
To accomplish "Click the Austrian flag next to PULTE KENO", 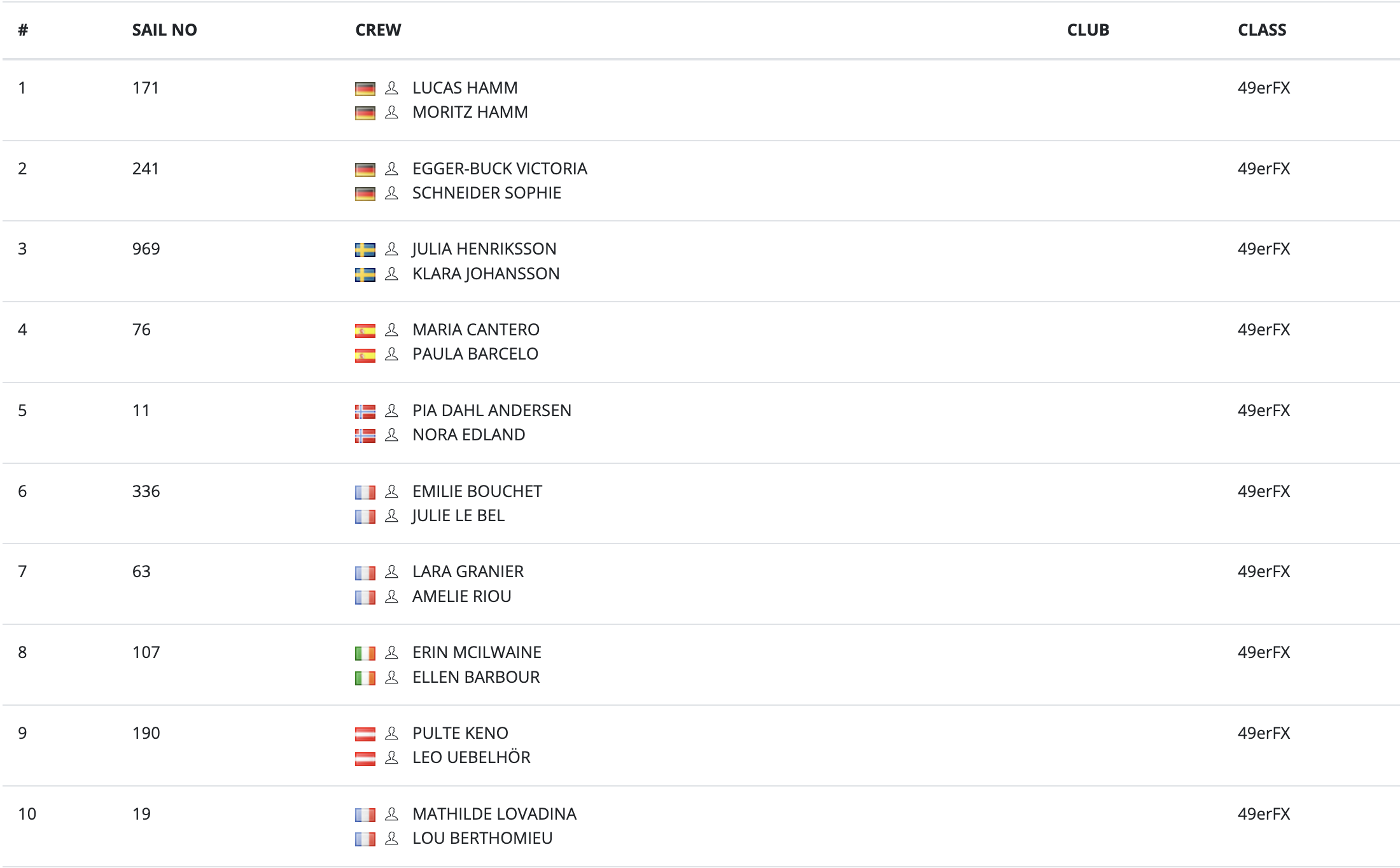I will 365,734.
